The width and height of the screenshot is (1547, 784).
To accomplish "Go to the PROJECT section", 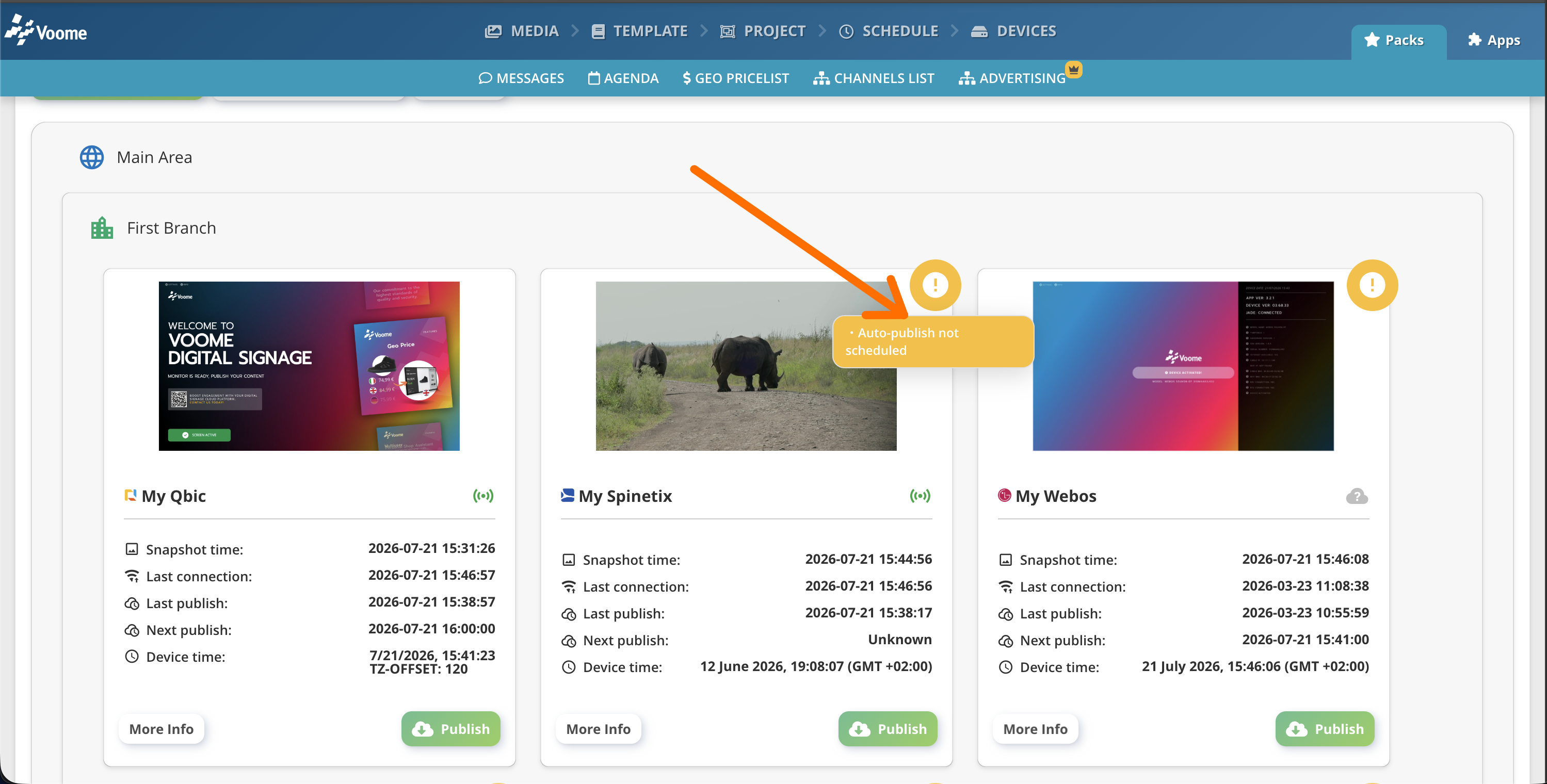I will (x=763, y=31).
